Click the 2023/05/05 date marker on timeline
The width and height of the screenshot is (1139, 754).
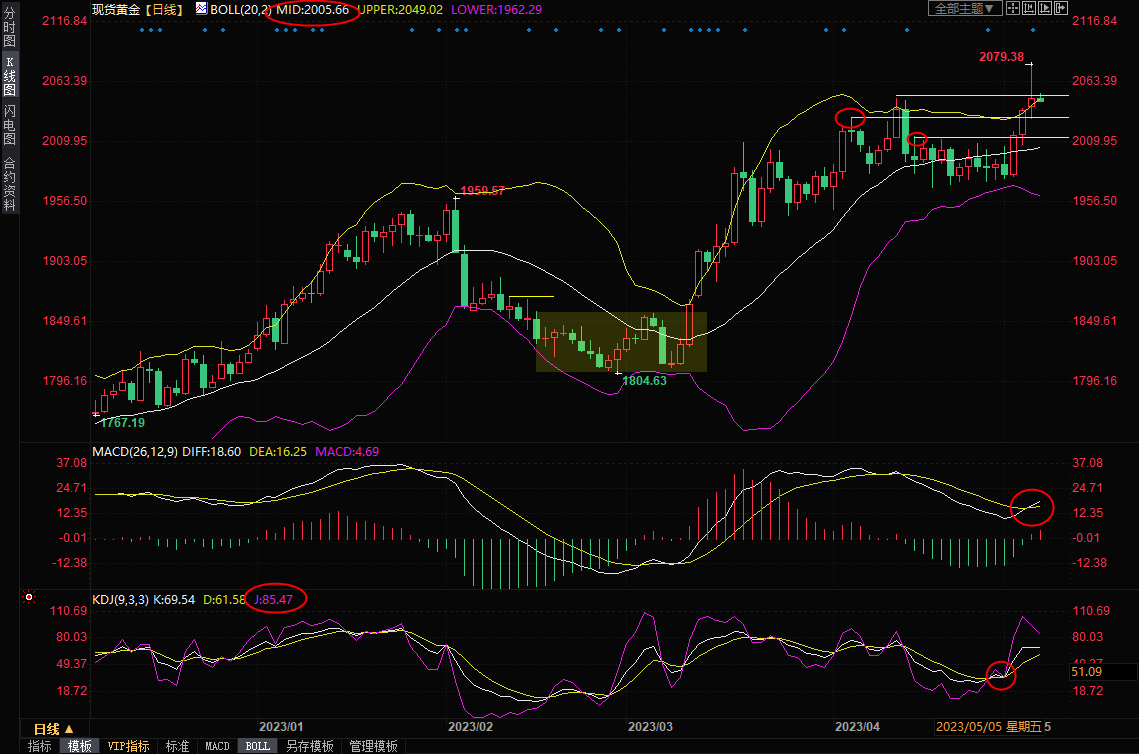[x=965, y=727]
